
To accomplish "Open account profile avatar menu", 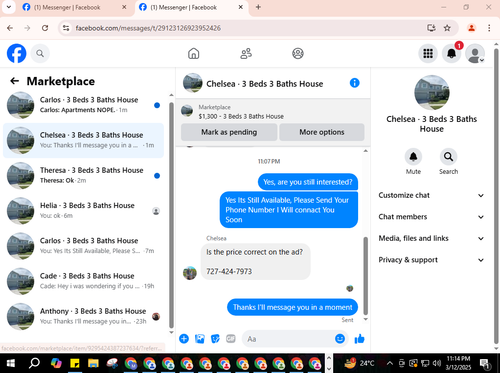I will click(475, 53).
